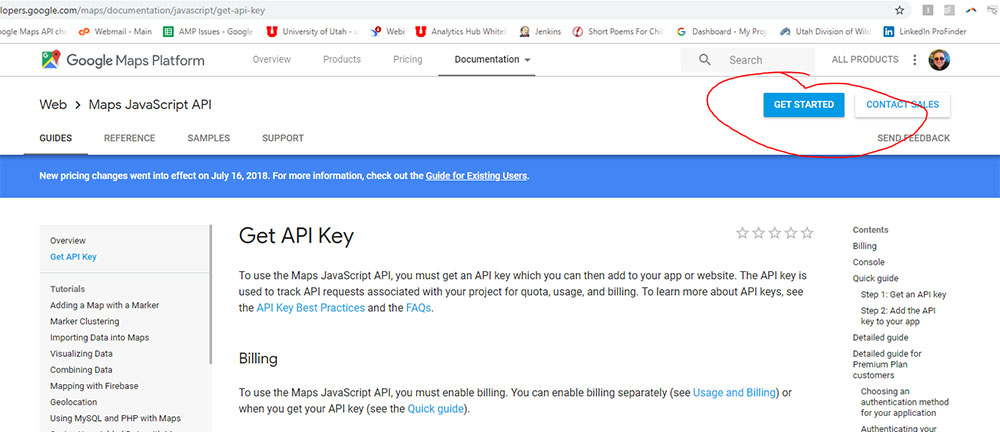Rate the page four stars
The width and height of the screenshot is (1000, 432).
791,233
